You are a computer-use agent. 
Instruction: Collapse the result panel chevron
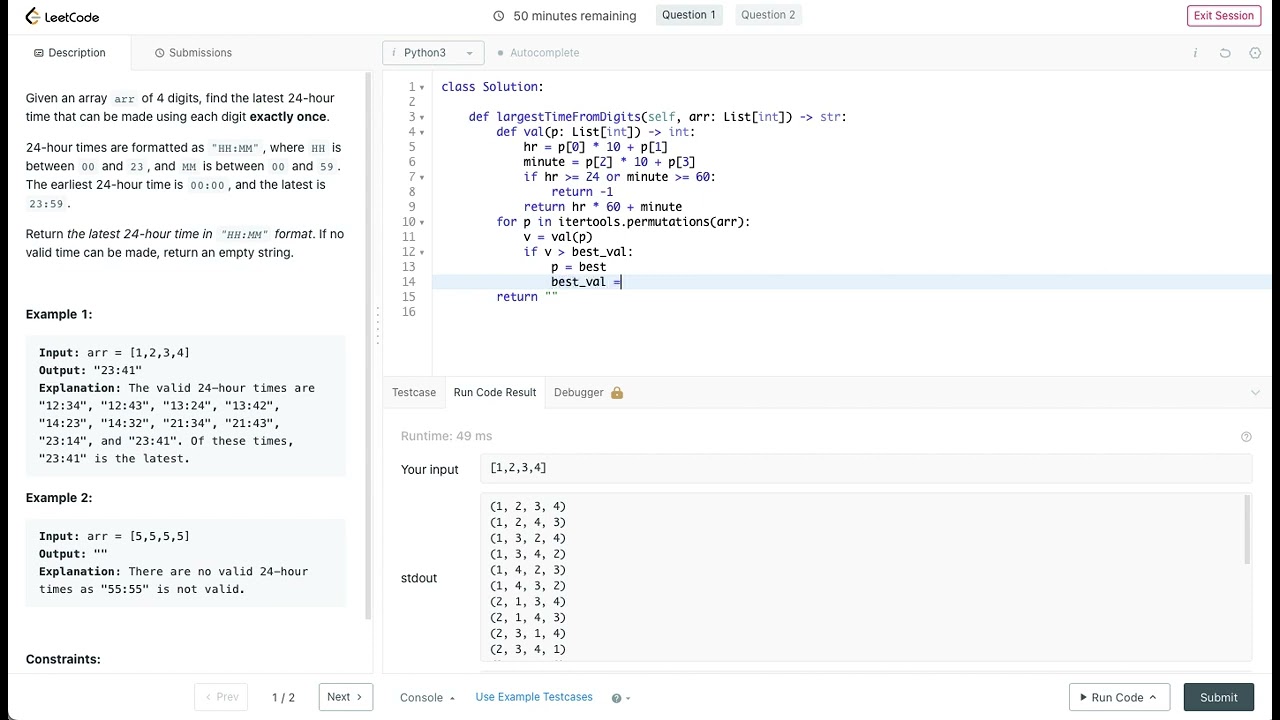[1255, 393]
